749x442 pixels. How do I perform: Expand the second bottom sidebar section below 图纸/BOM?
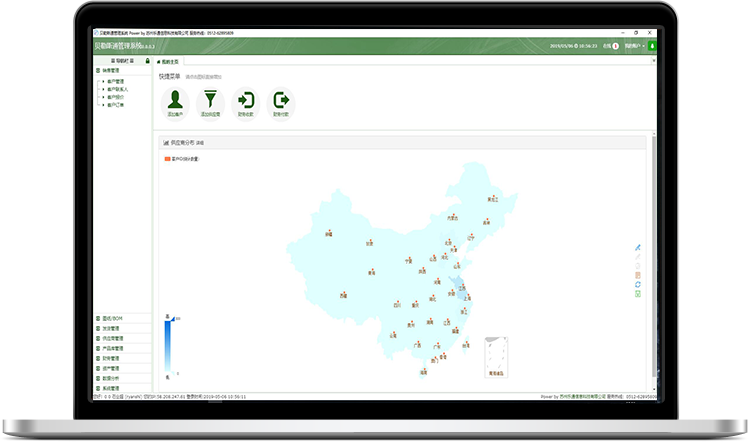coord(123,328)
